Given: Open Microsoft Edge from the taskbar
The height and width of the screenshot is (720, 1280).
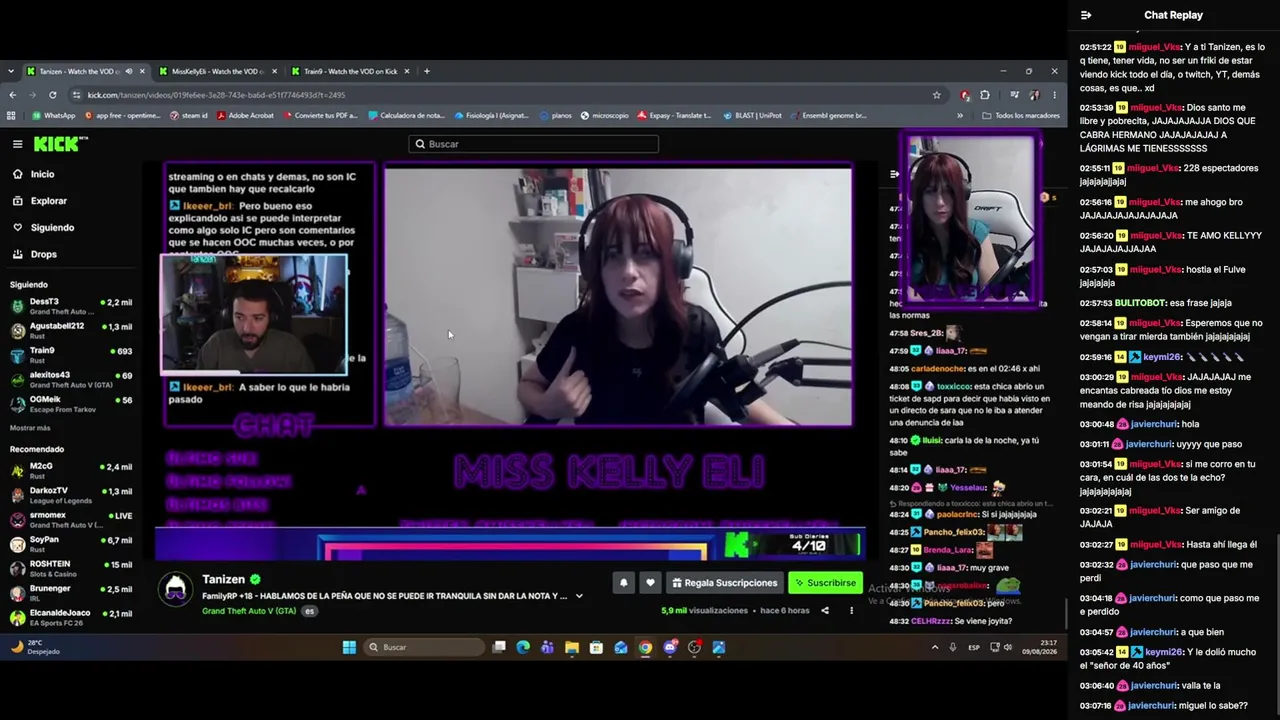Looking at the screenshot, I should click(523, 647).
